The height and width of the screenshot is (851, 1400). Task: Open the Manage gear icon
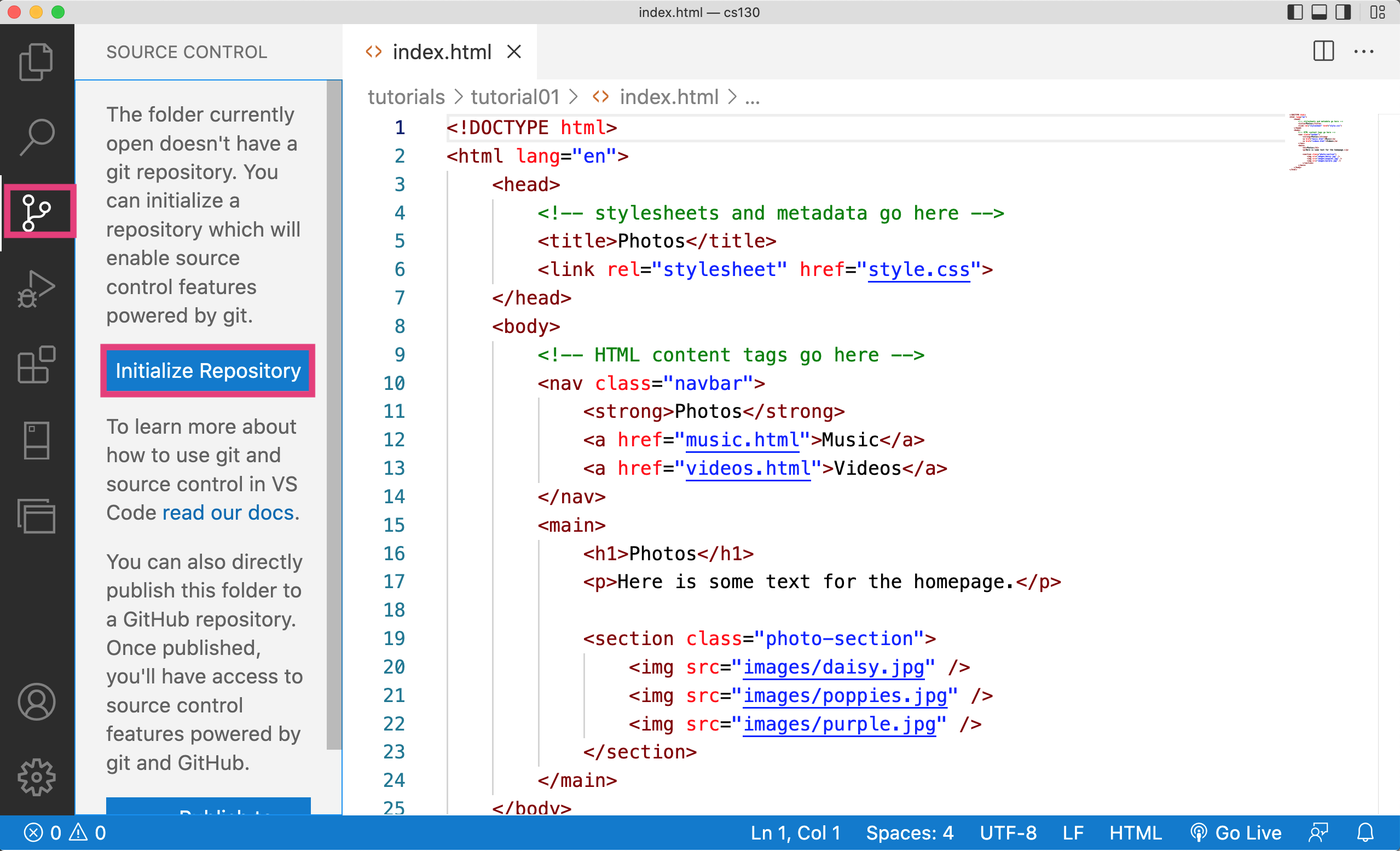pos(36,777)
